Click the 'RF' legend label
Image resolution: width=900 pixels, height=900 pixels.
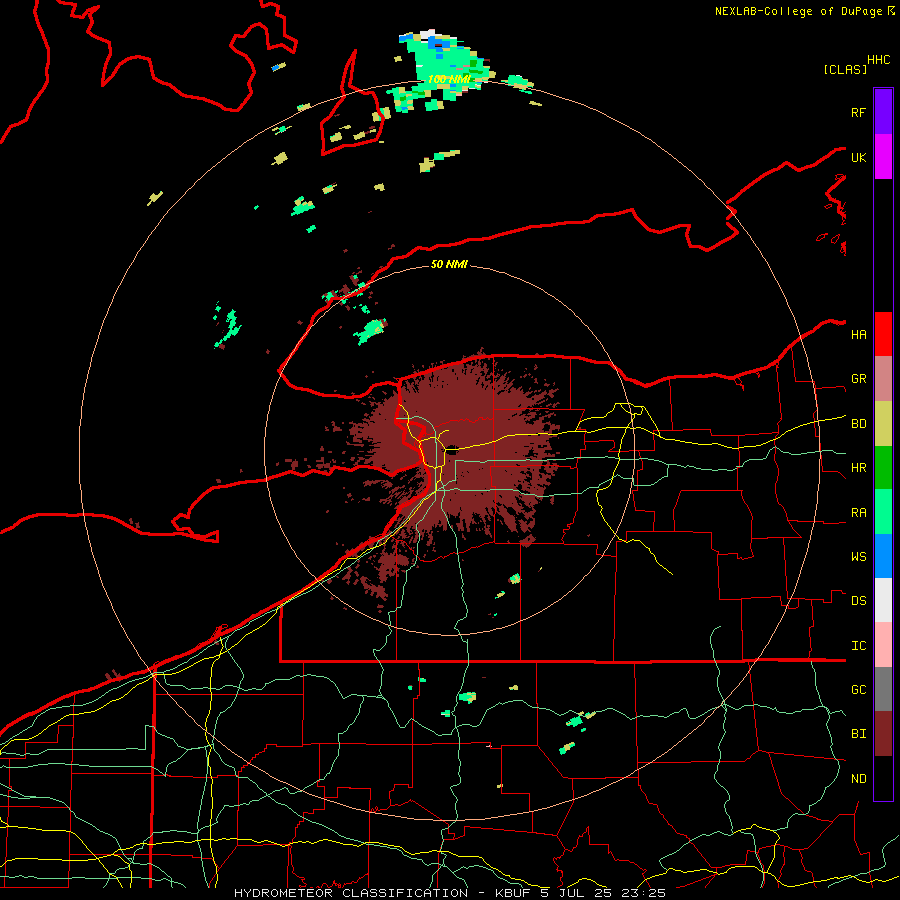(x=858, y=112)
